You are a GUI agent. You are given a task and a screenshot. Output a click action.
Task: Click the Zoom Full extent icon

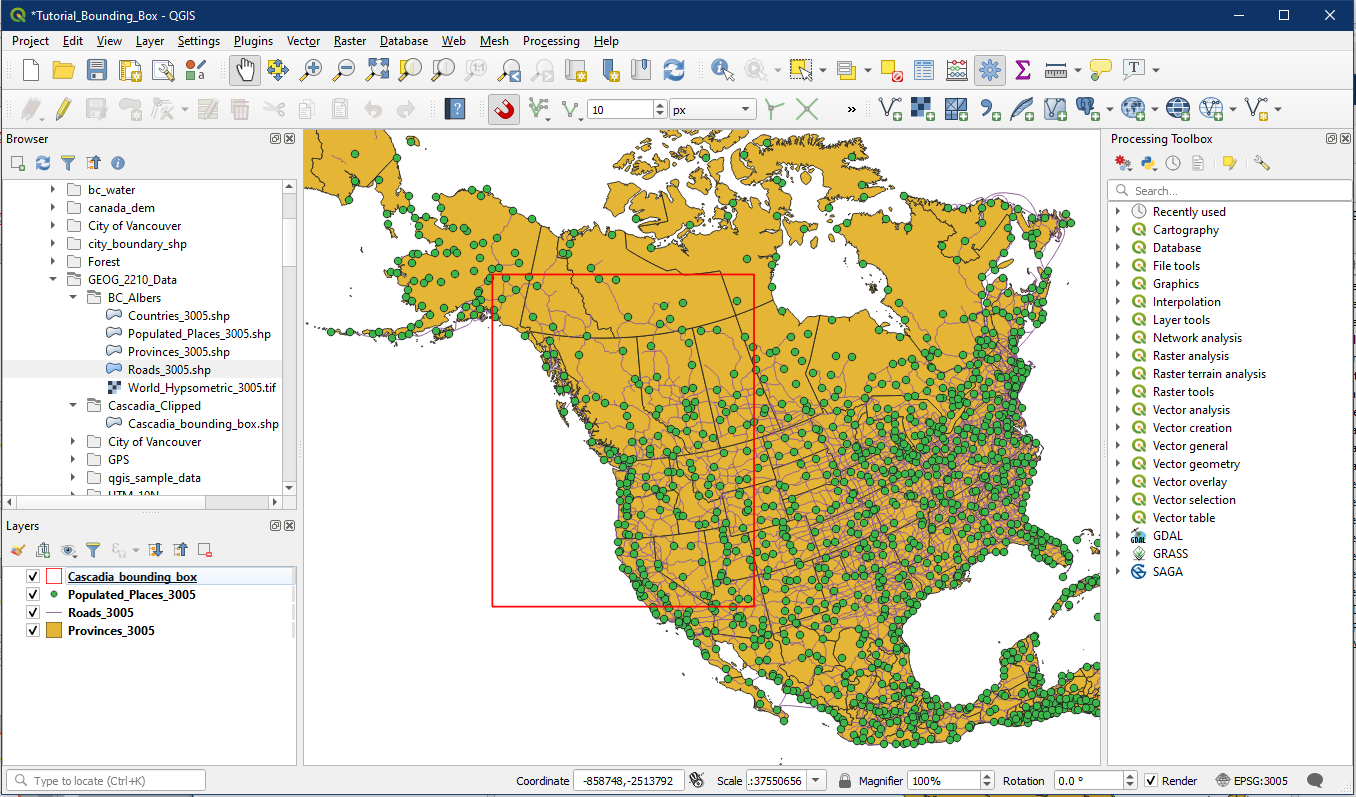pos(377,70)
